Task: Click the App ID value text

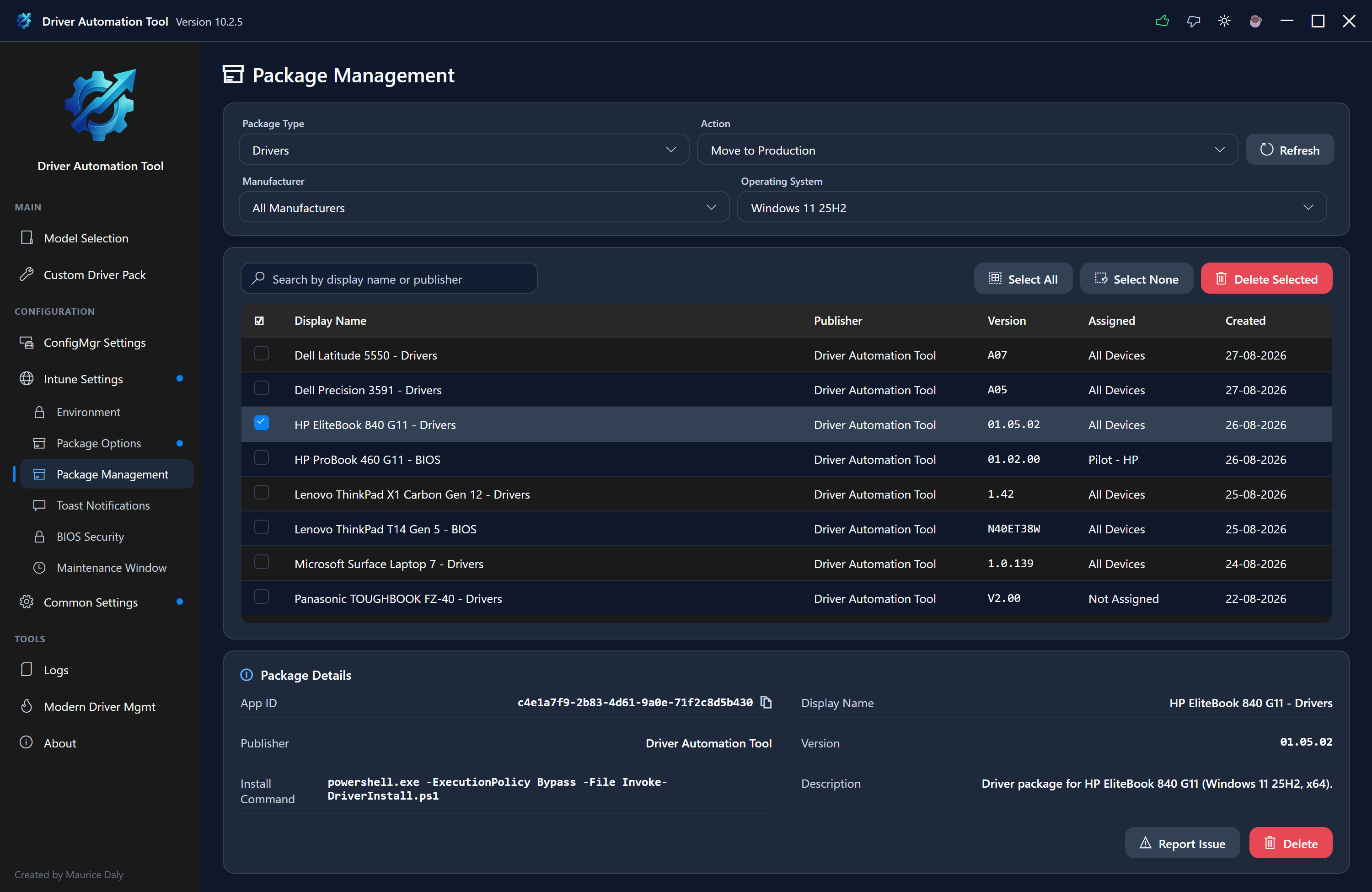Action: pos(635,702)
